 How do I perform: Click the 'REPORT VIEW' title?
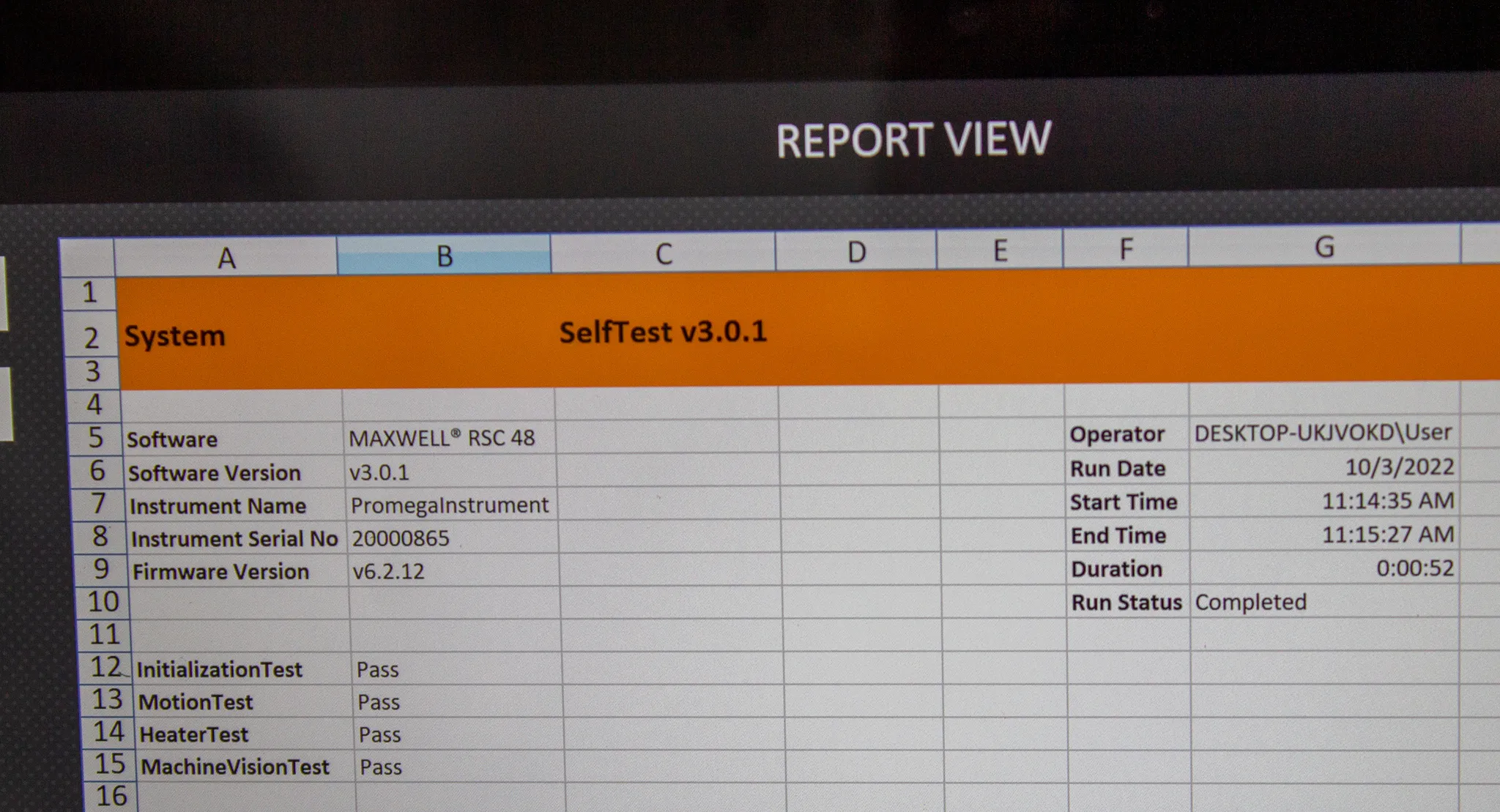[913, 139]
